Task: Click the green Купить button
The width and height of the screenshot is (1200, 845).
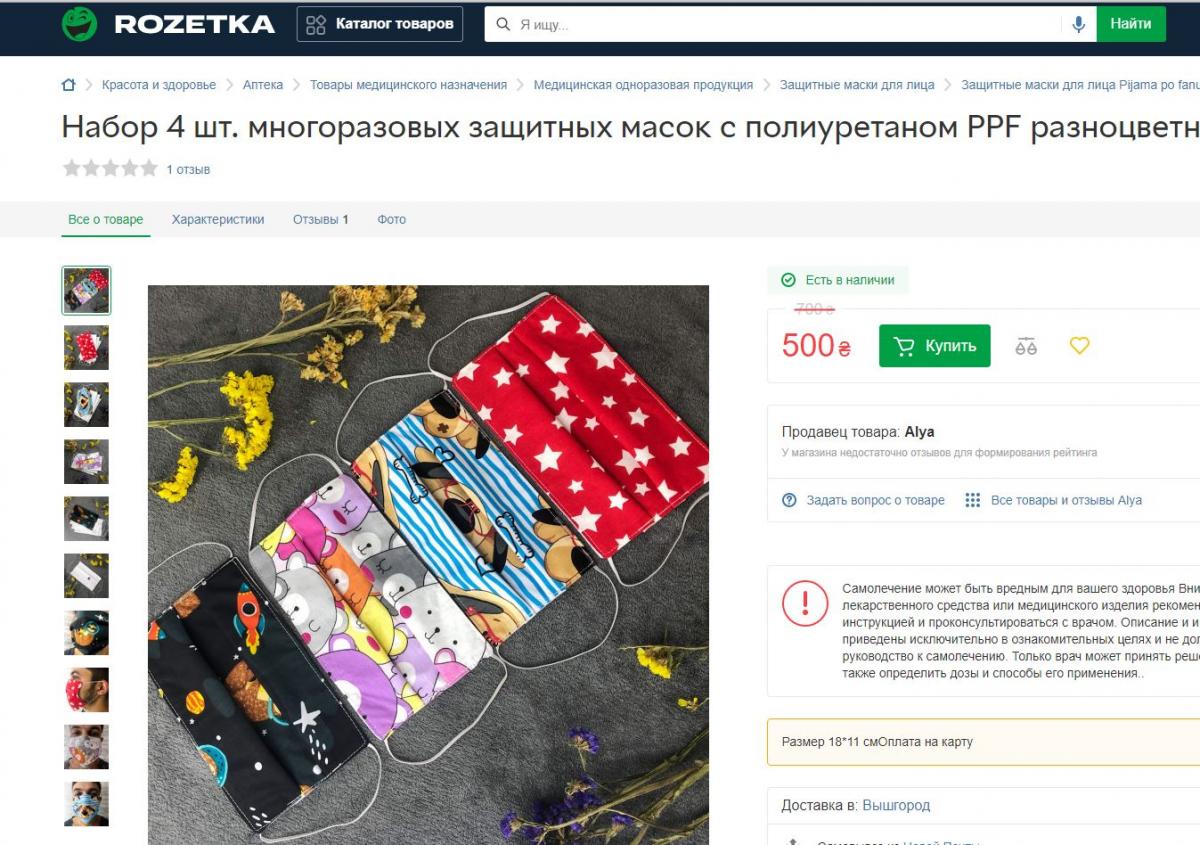Action: (935, 346)
